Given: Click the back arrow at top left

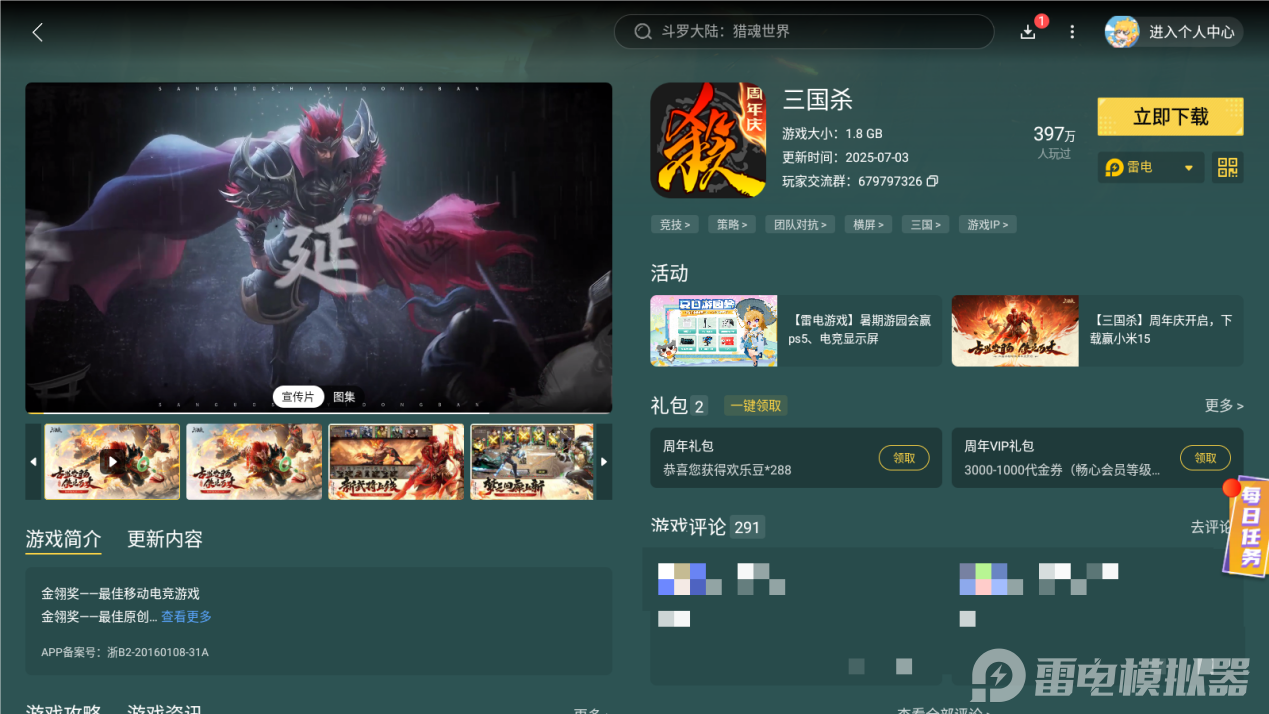Looking at the screenshot, I should pyautogui.click(x=37, y=31).
